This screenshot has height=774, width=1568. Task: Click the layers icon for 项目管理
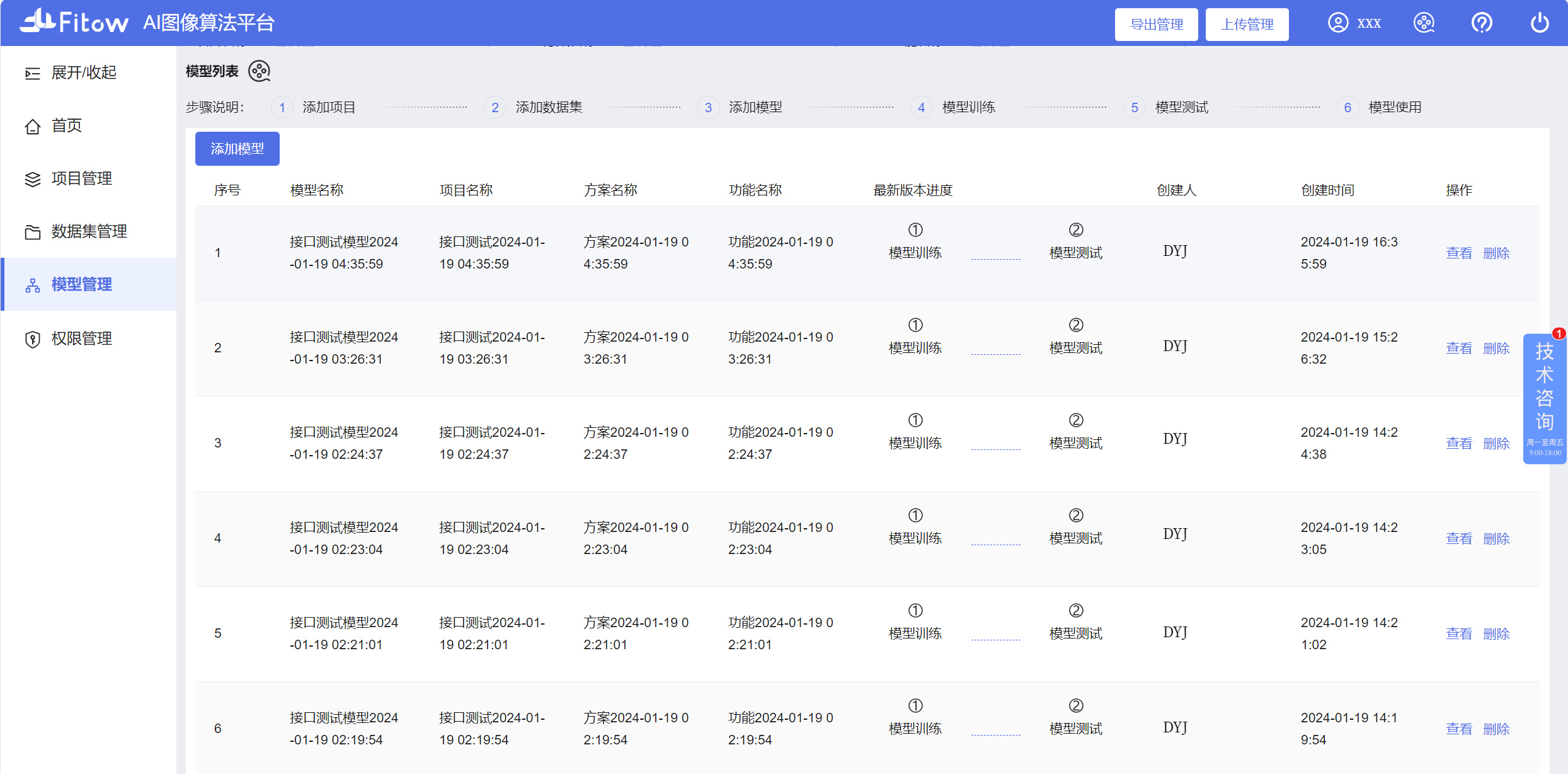(33, 179)
